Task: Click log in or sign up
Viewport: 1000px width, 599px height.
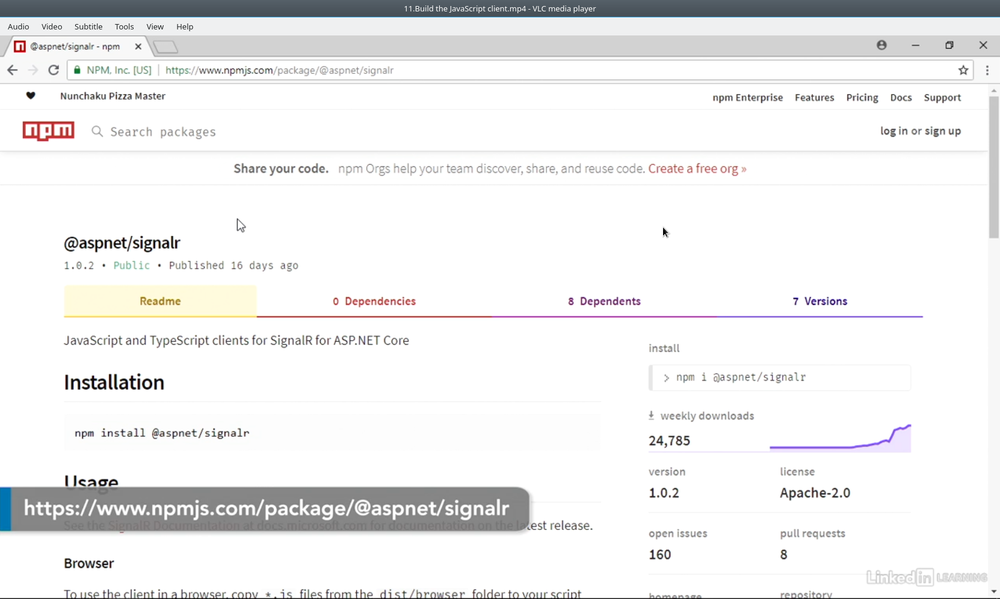Action: pos(920,131)
